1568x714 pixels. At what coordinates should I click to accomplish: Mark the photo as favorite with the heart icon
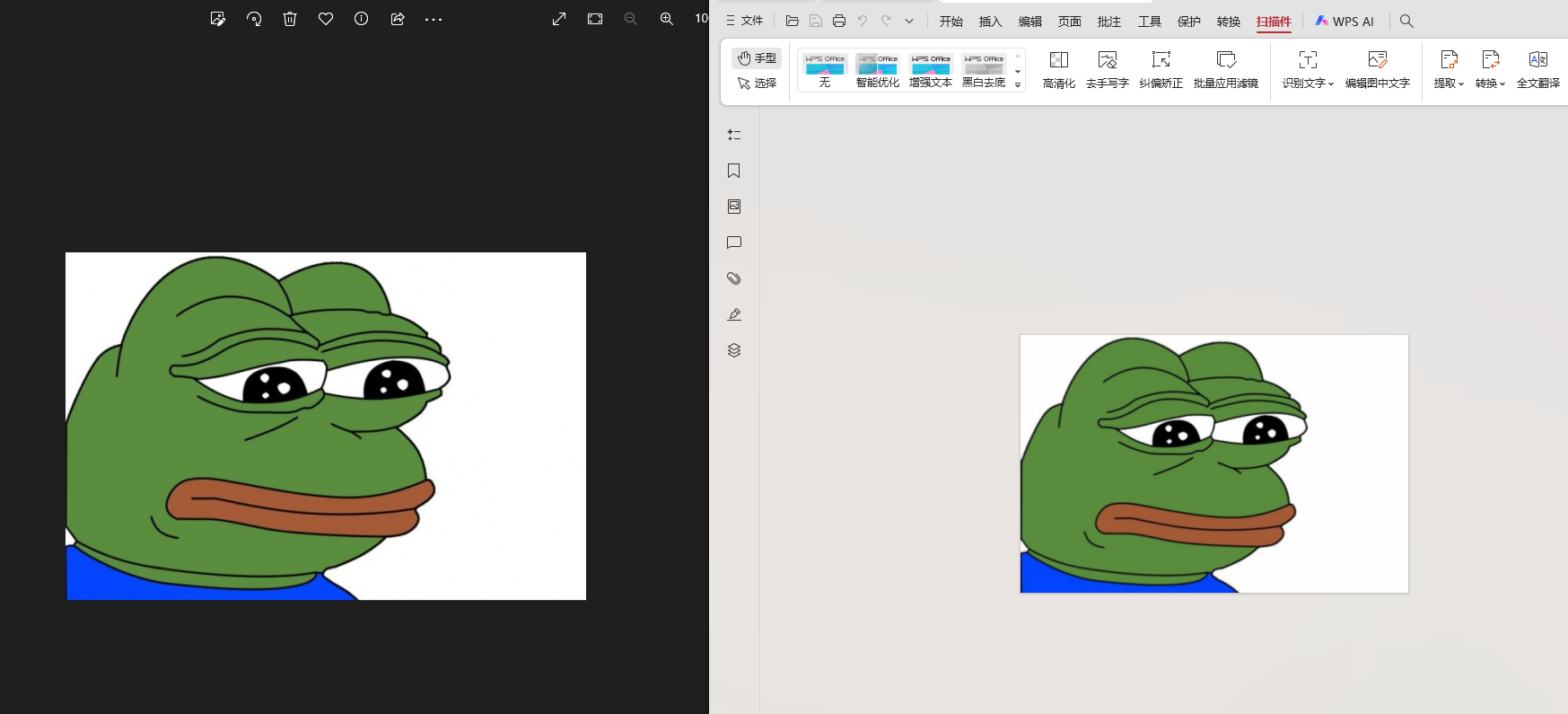(326, 19)
